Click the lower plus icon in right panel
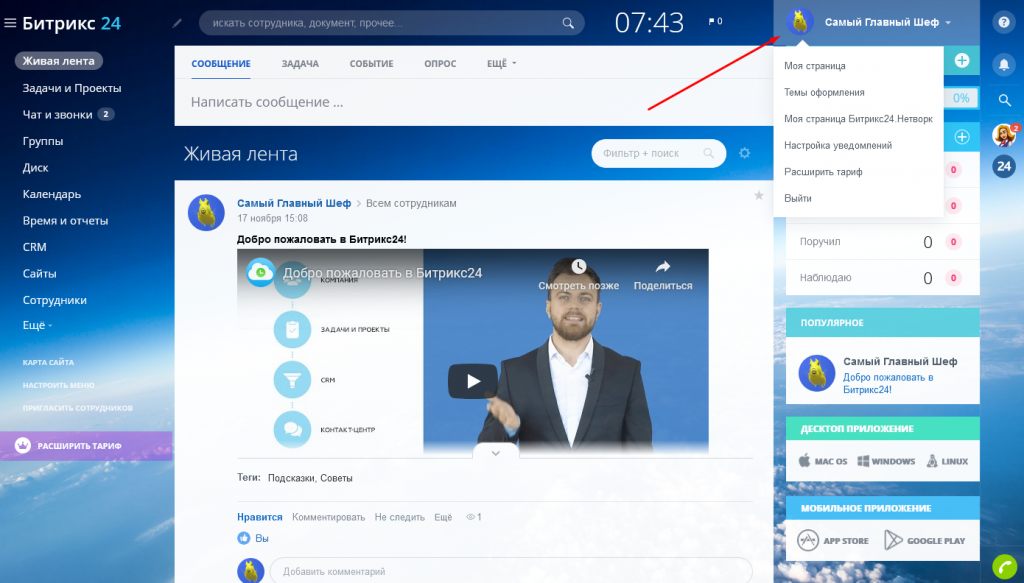 click(961, 137)
